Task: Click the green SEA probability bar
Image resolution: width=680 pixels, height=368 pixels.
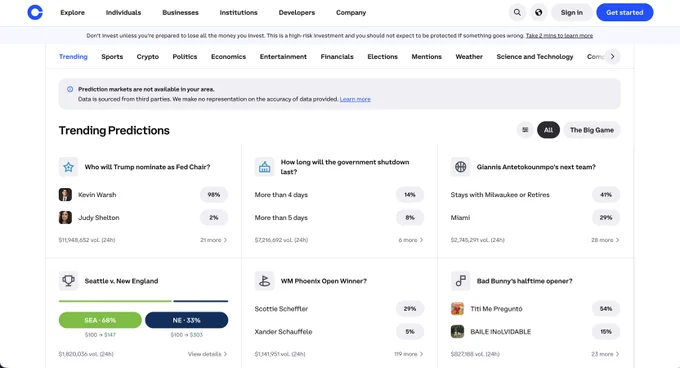Action: point(115,301)
